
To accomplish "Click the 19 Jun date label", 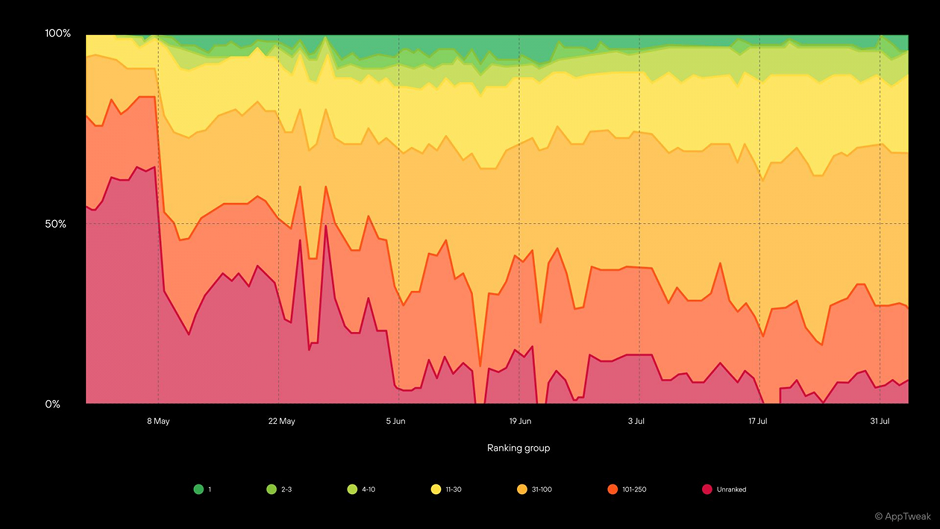I will (519, 421).
